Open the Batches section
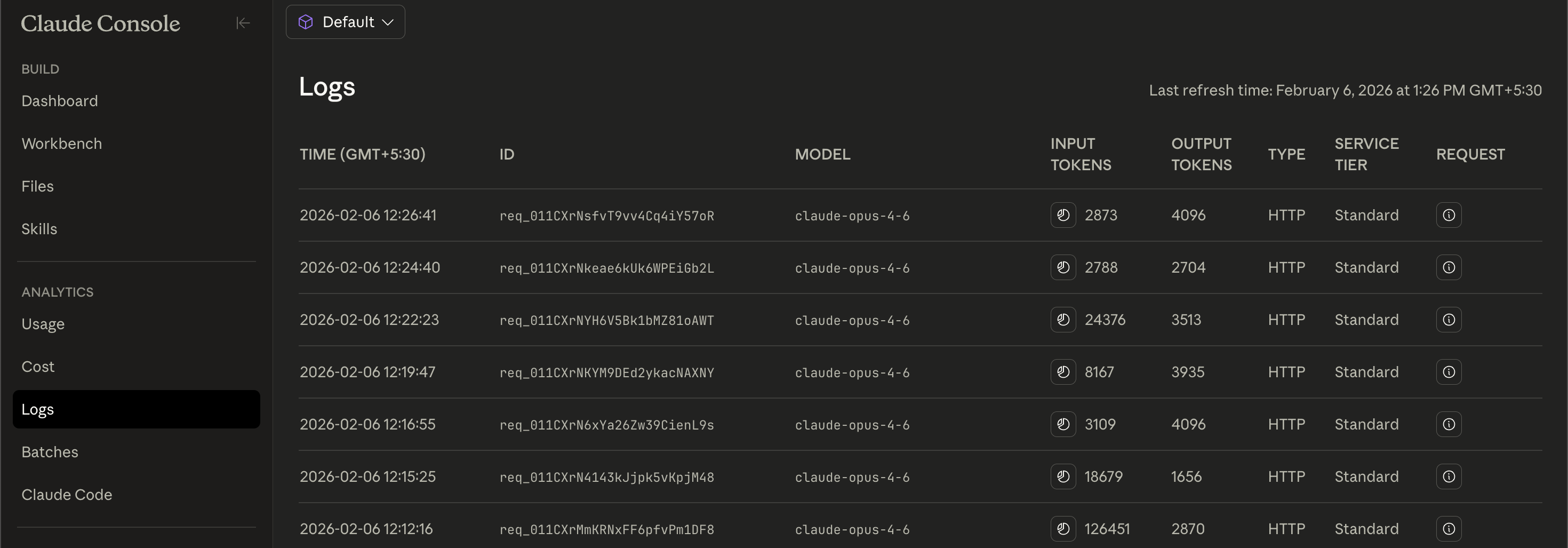The width and height of the screenshot is (1568, 548). tap(50, 452)
